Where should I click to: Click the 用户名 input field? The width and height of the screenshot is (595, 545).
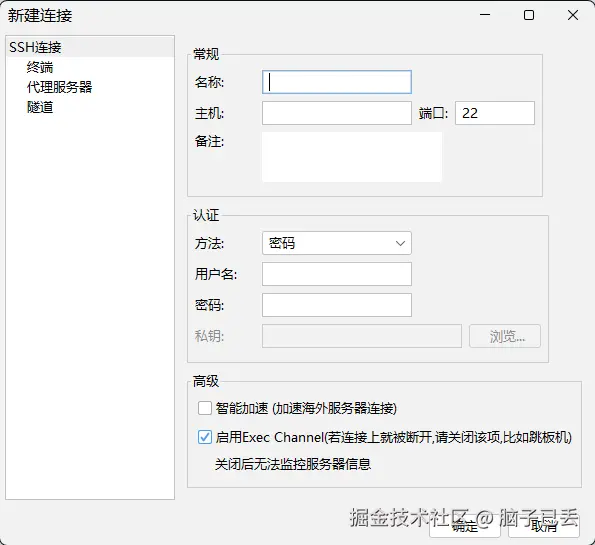[337, 274]
